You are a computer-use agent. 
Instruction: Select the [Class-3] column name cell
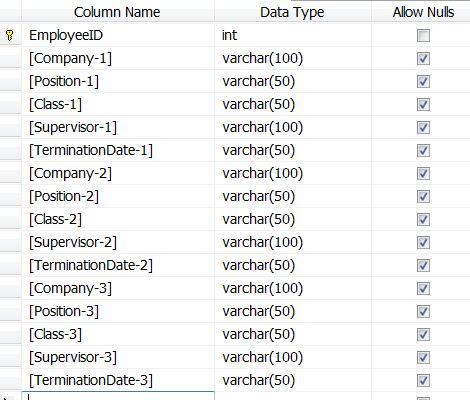[118, 334]
